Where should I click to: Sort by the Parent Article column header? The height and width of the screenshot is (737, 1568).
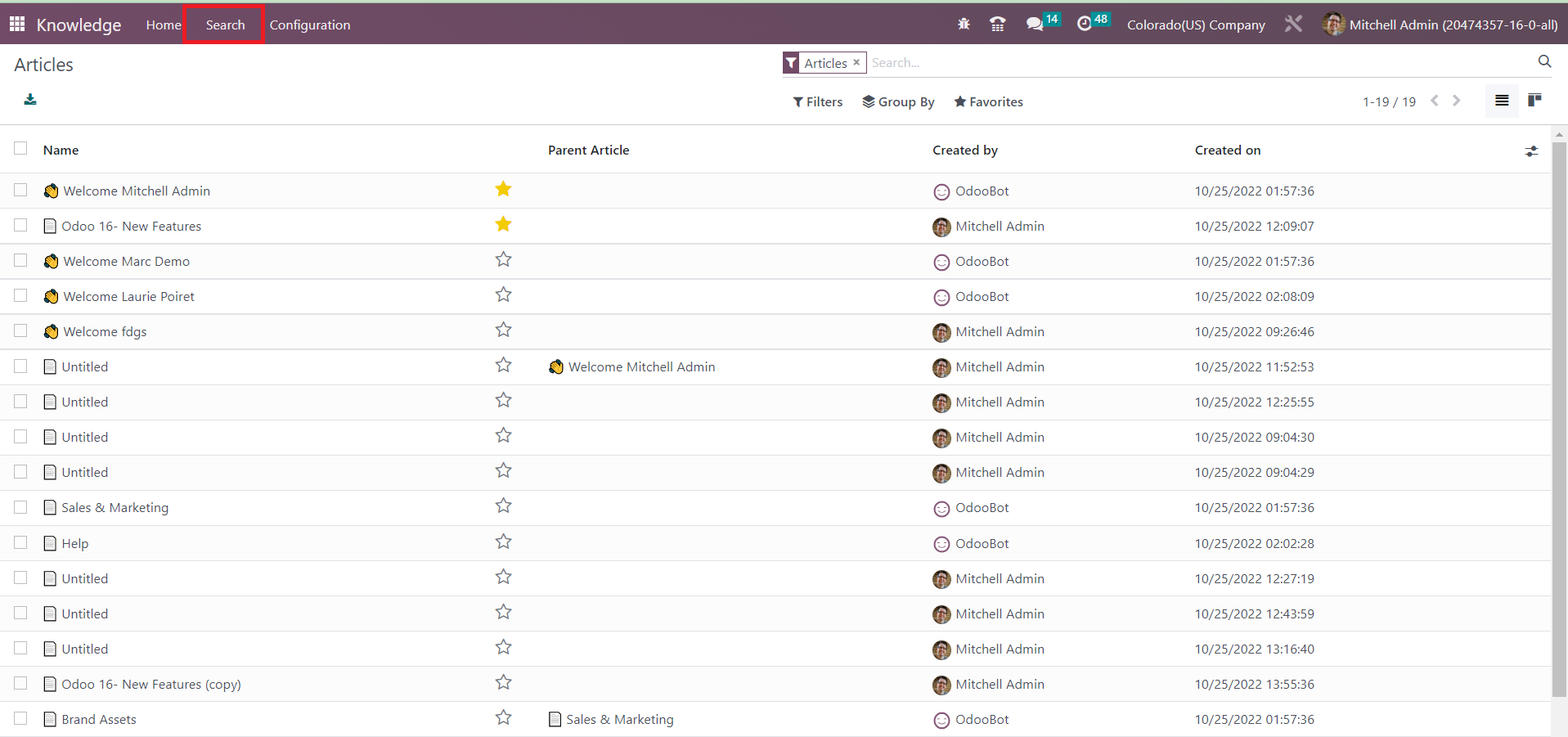tap(589, 150)
